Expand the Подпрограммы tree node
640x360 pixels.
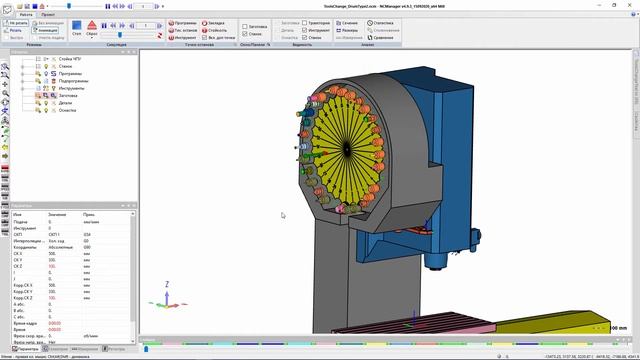click(22, 81)
